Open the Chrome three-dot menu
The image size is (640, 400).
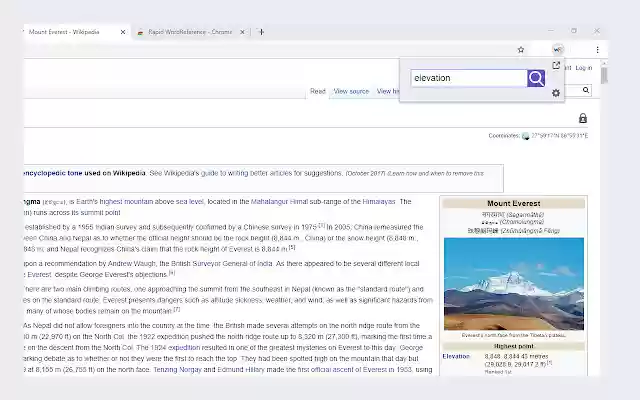tap(598, 50)
